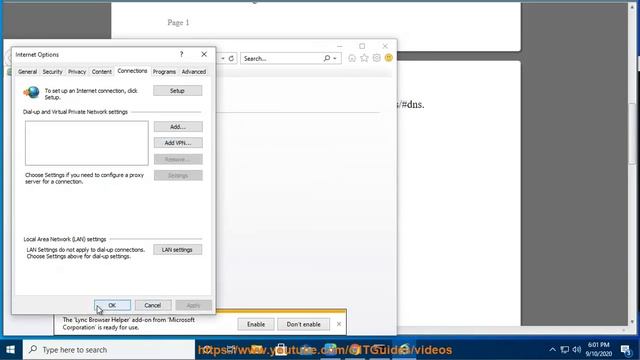This screenshot has width=640, height=360.
Task: Click Don't enable for the Lync add-on
Action: tap(304, 324)
